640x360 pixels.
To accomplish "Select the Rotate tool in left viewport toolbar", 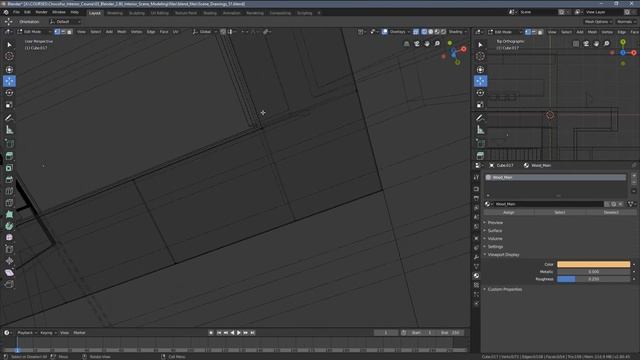I will pos(9,93).
